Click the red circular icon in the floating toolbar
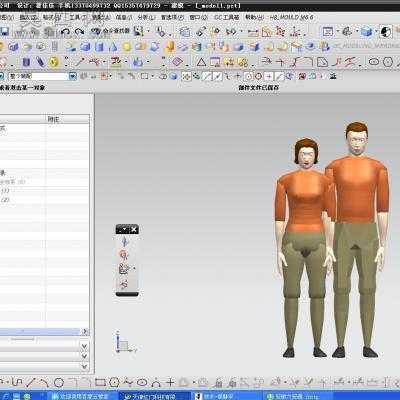Viewport: 400px width, 400px height. click(x=124, y=255)
